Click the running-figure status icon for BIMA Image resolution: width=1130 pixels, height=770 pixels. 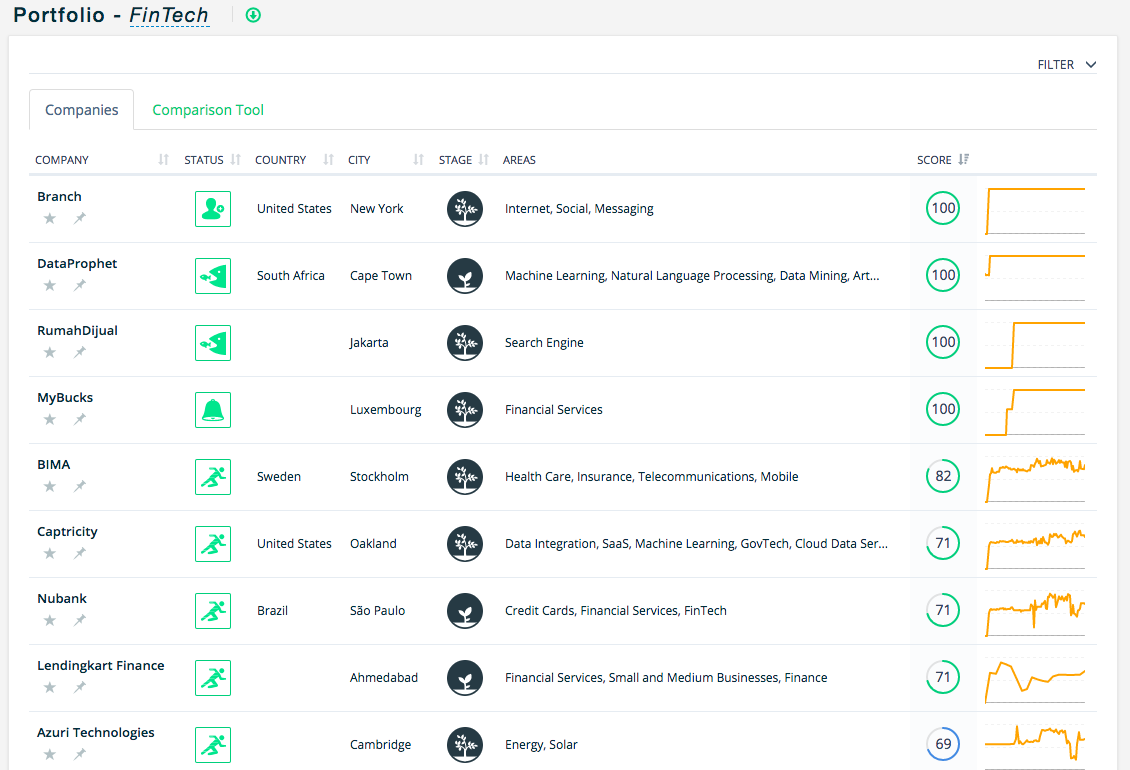[x=212, y=477]
